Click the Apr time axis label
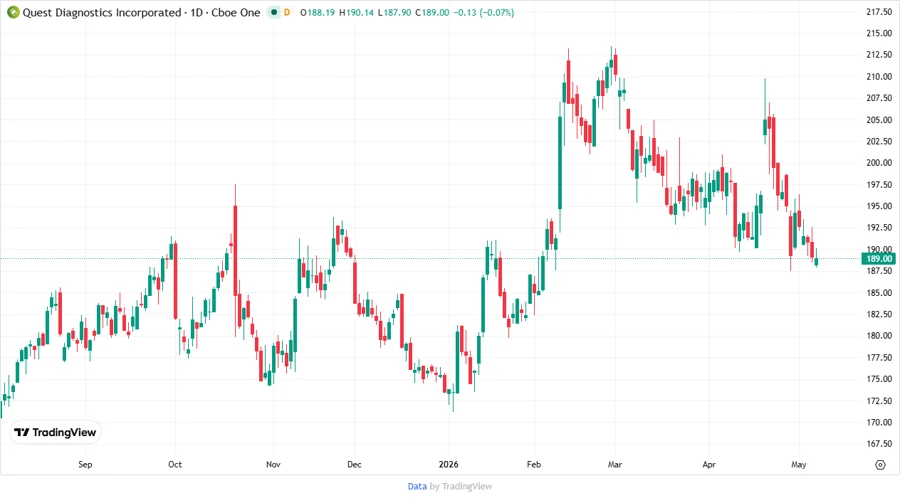This screenshot has height=498, width=900. tap(709, 465)
